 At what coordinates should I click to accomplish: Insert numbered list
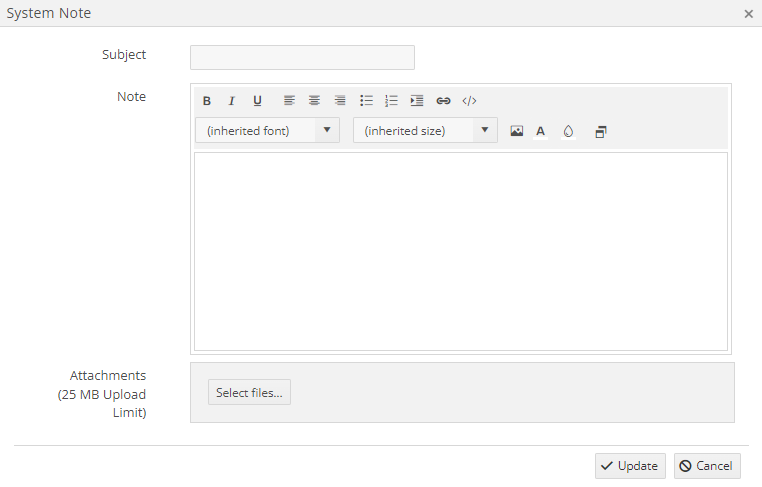point(391,101)
